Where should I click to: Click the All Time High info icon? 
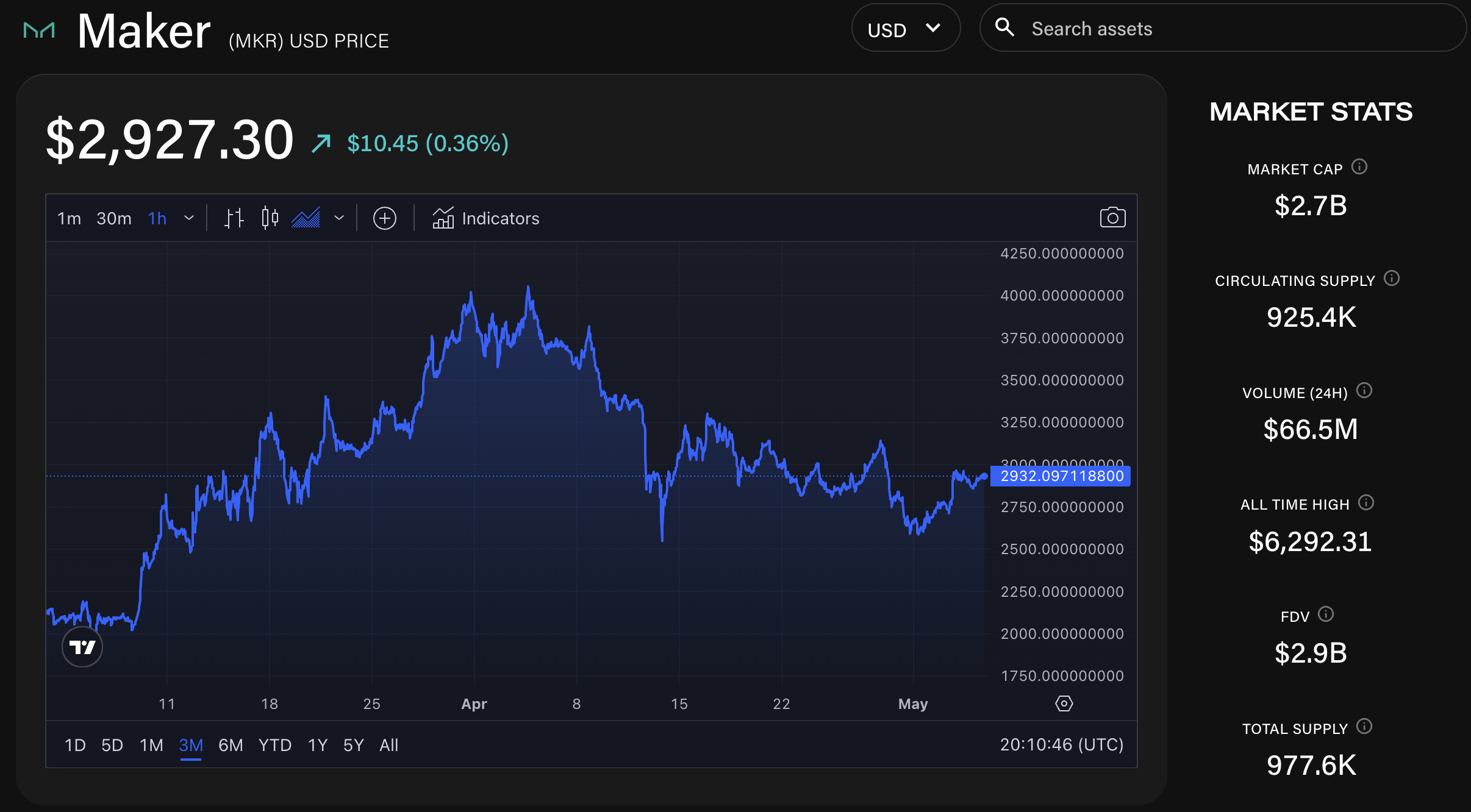coord(1367,502)
